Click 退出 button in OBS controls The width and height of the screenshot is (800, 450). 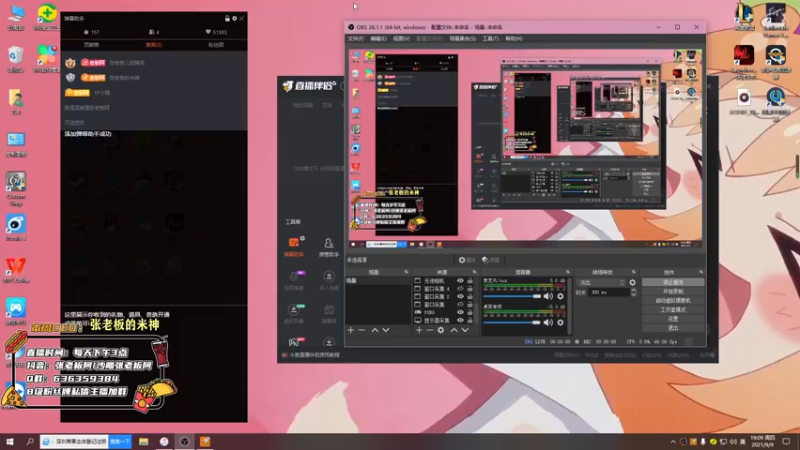click(x=673, y=328)
